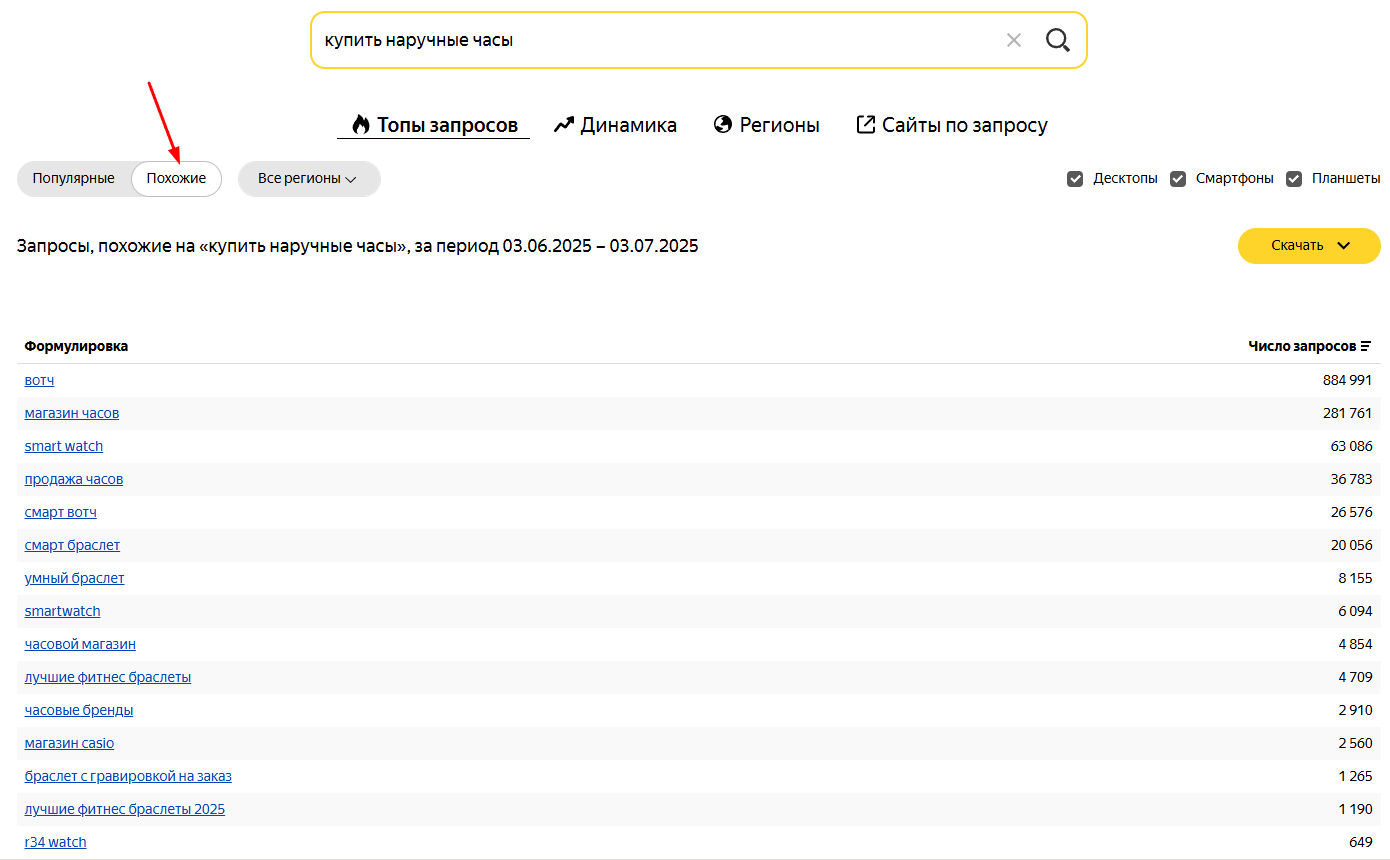1390x860 pixels.
Task: Click the sort icon beside Число запросов
Action: coord(1366,346)
